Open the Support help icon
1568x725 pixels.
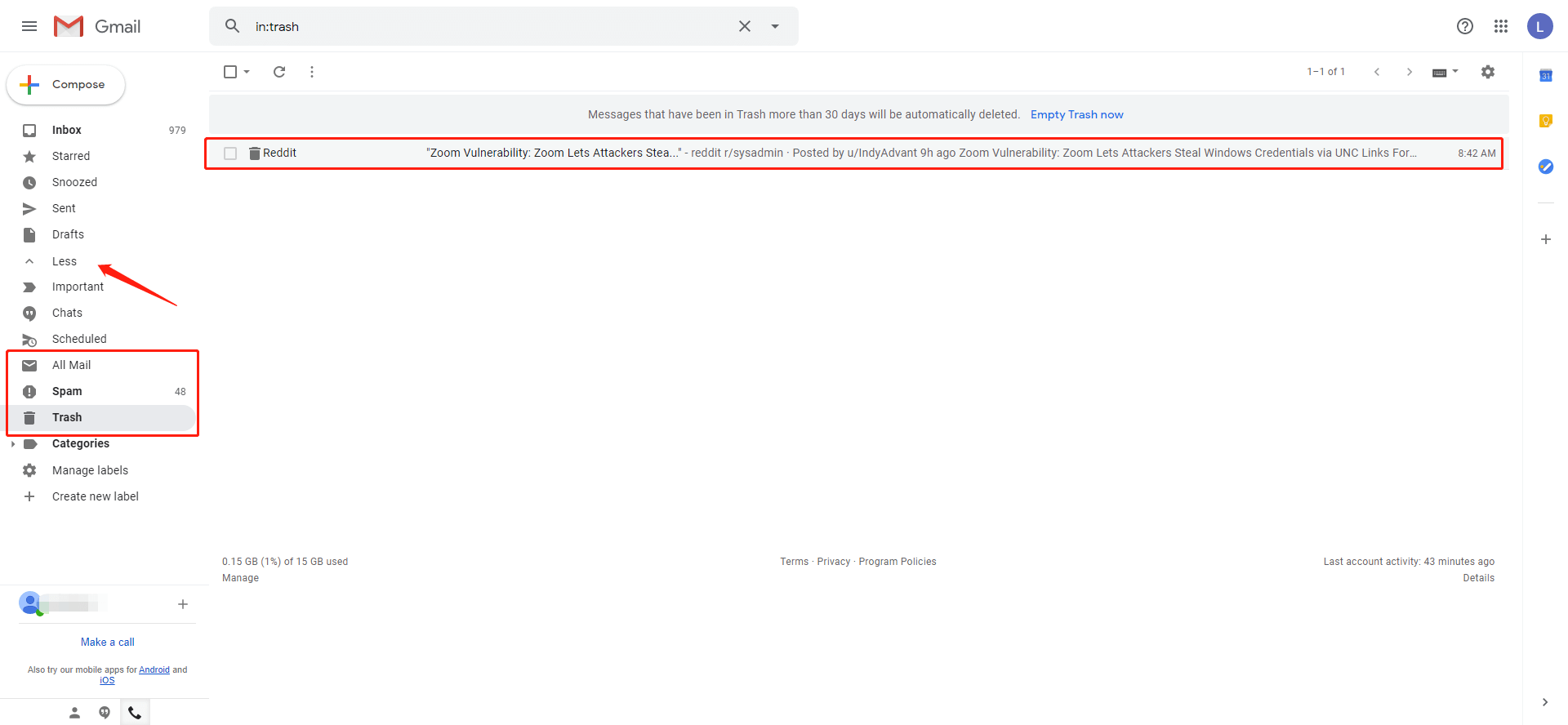[1465, 26]
